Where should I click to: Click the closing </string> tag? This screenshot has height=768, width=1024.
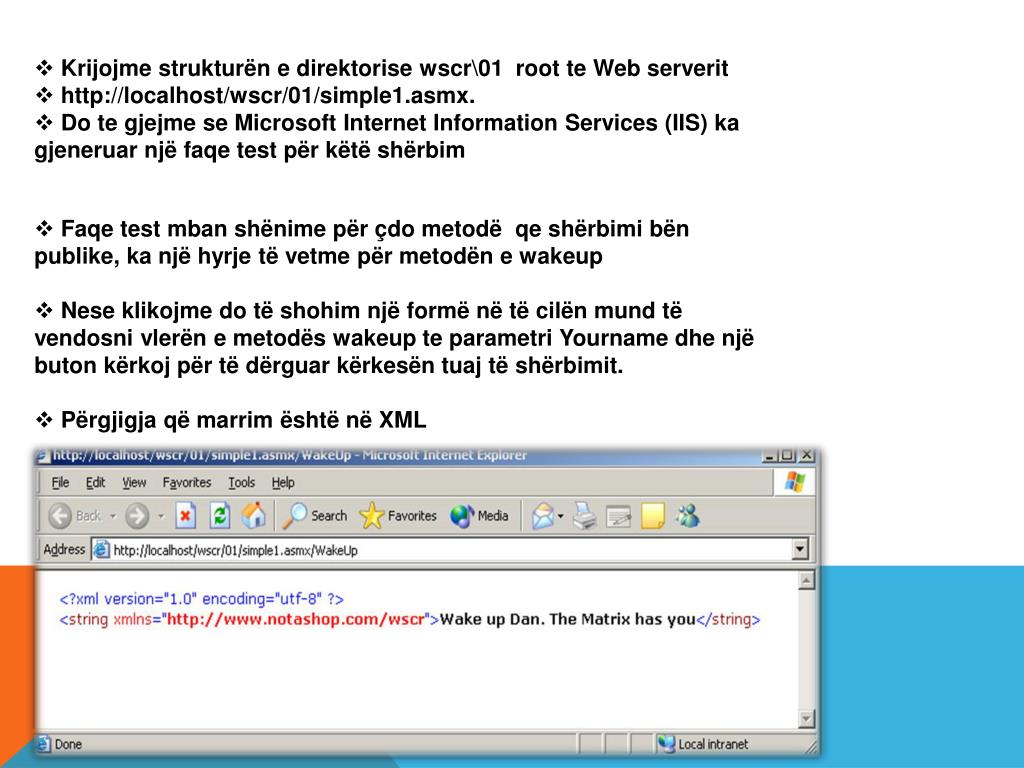(x=728, y=619)
